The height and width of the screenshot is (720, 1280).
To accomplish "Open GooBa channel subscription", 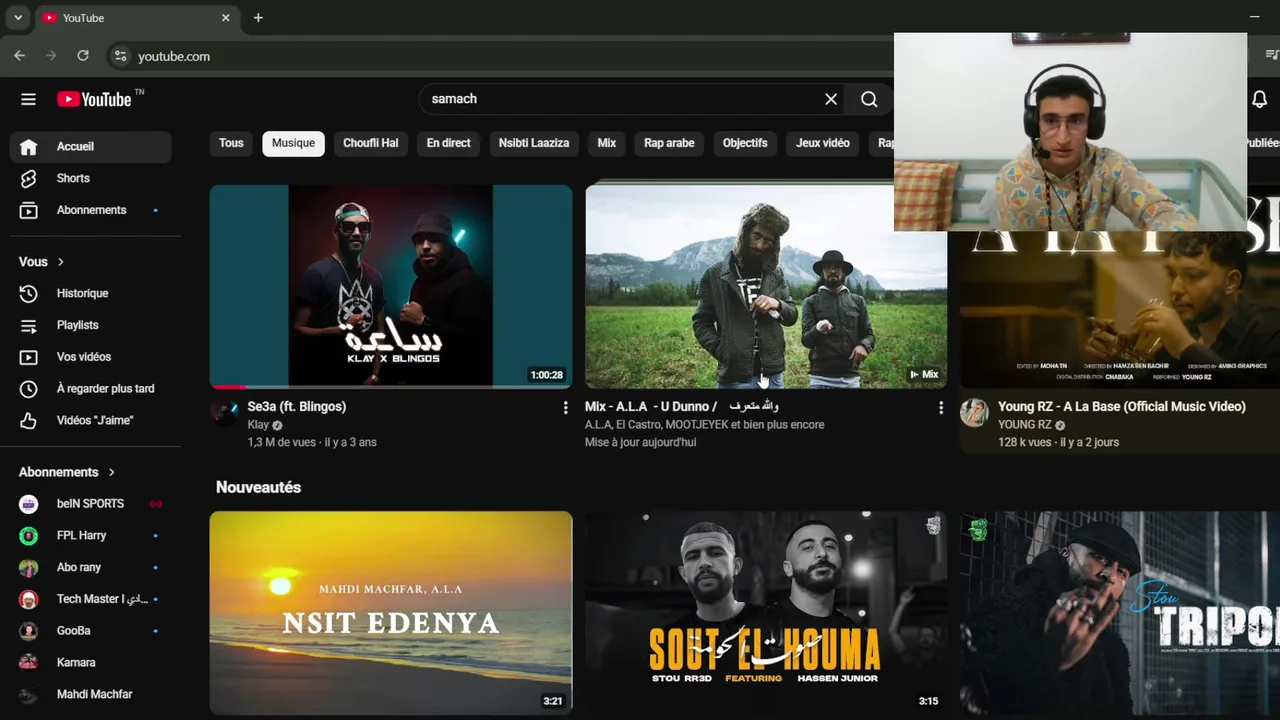I will coord(91,631).
